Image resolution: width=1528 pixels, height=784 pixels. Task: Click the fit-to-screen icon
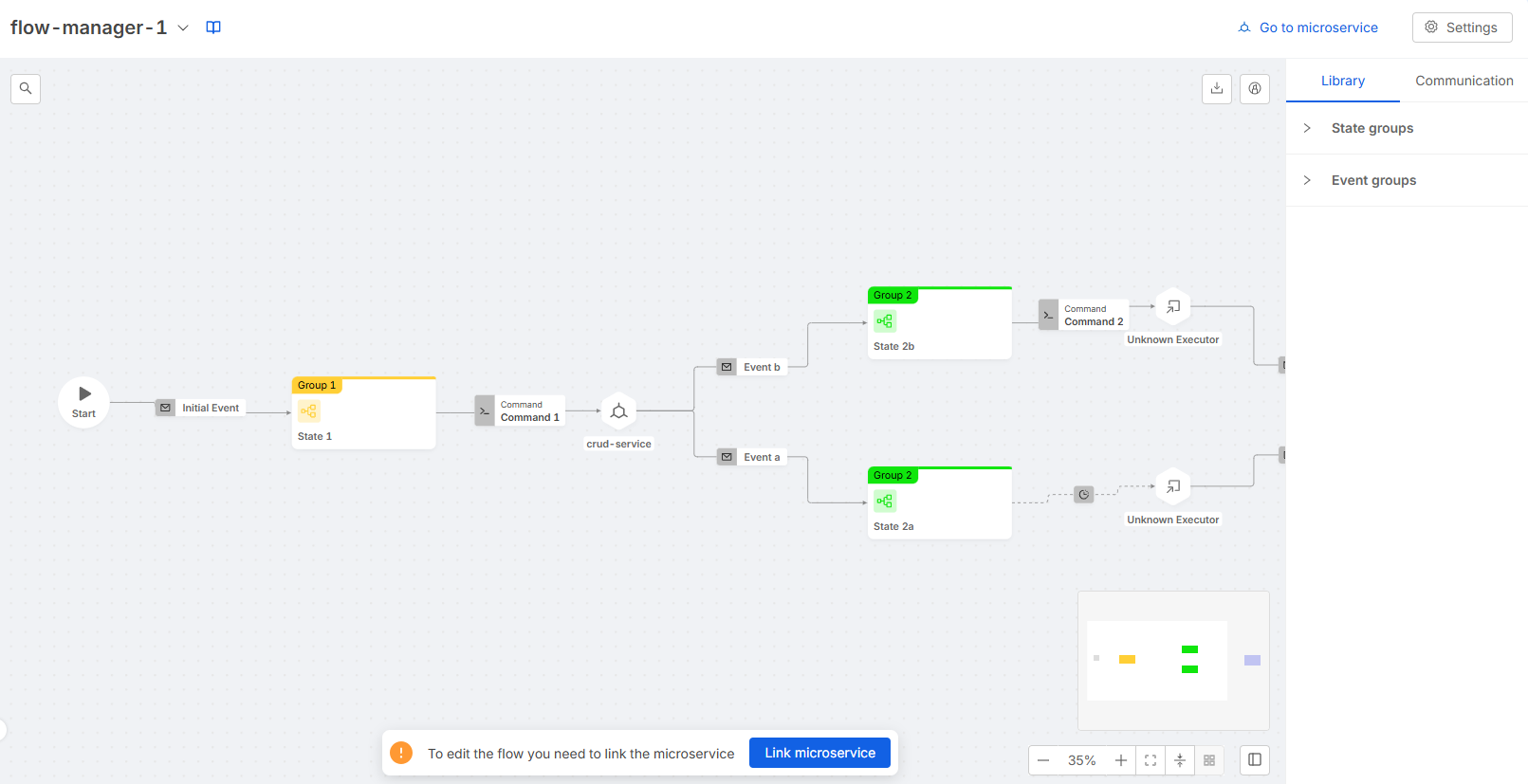pyautogui.click(x=1151, y=760)
